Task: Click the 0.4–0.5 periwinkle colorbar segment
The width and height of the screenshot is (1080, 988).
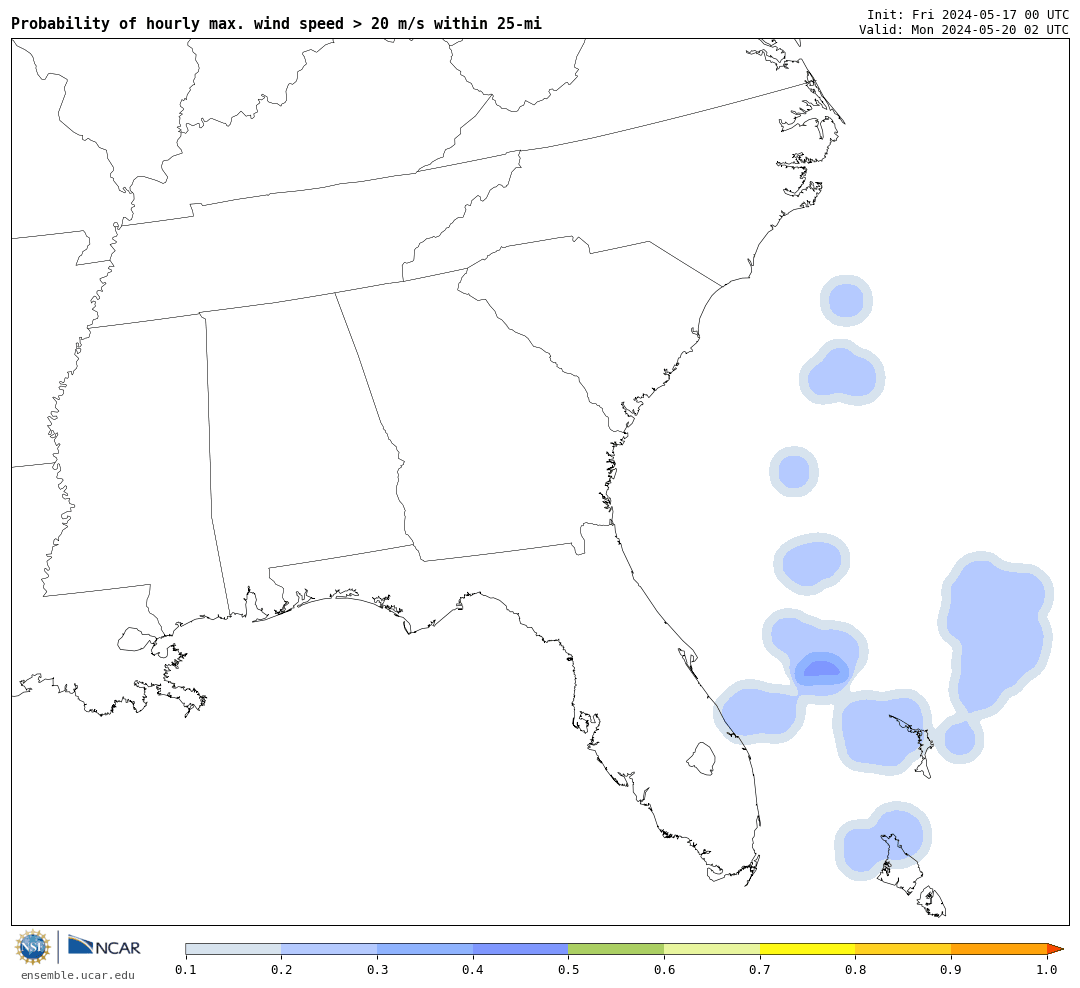Action: pos(521,949)
